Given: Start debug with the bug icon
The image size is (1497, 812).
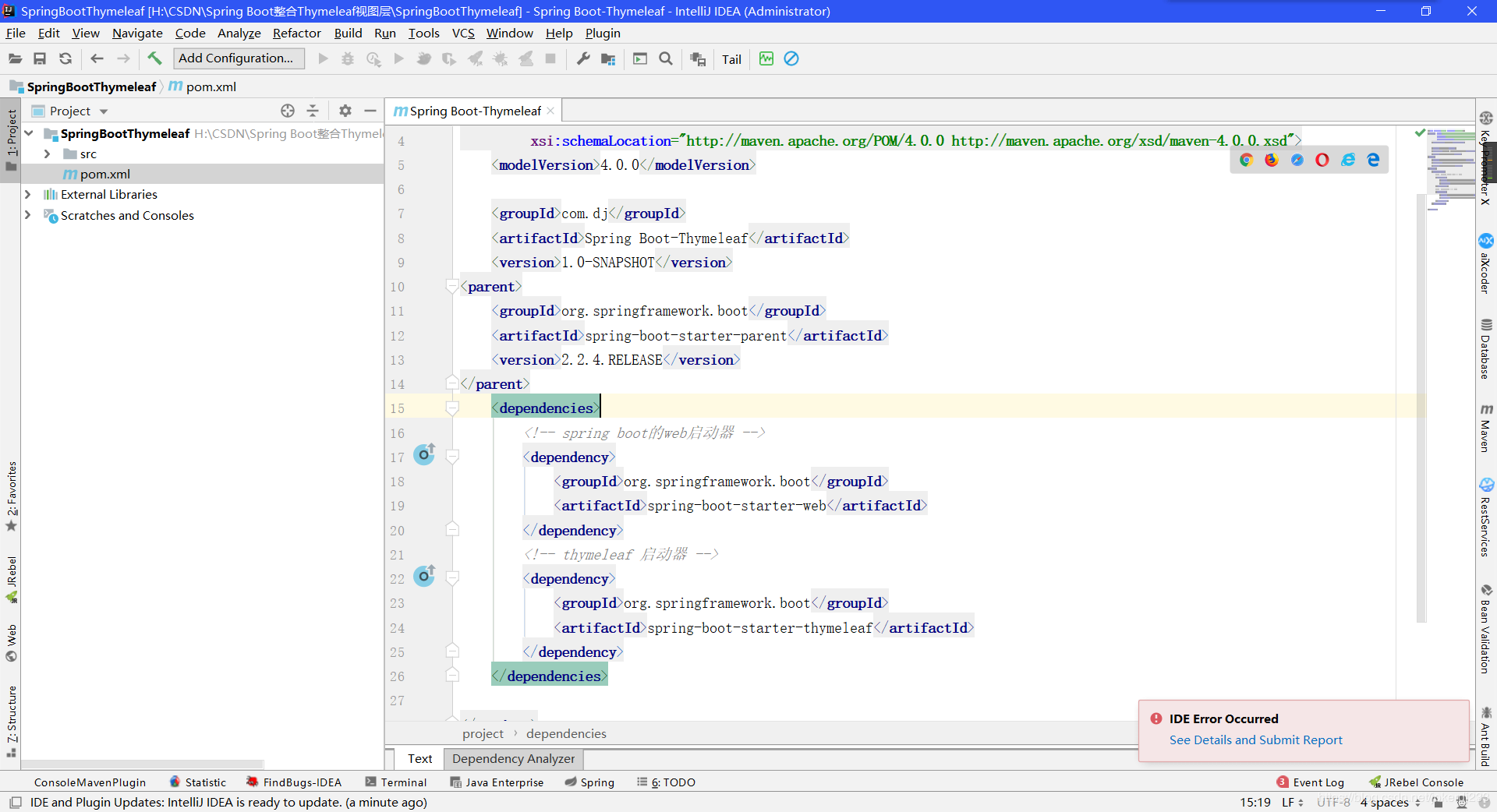Looking at the screenshot, I should (x=348, y=58).
